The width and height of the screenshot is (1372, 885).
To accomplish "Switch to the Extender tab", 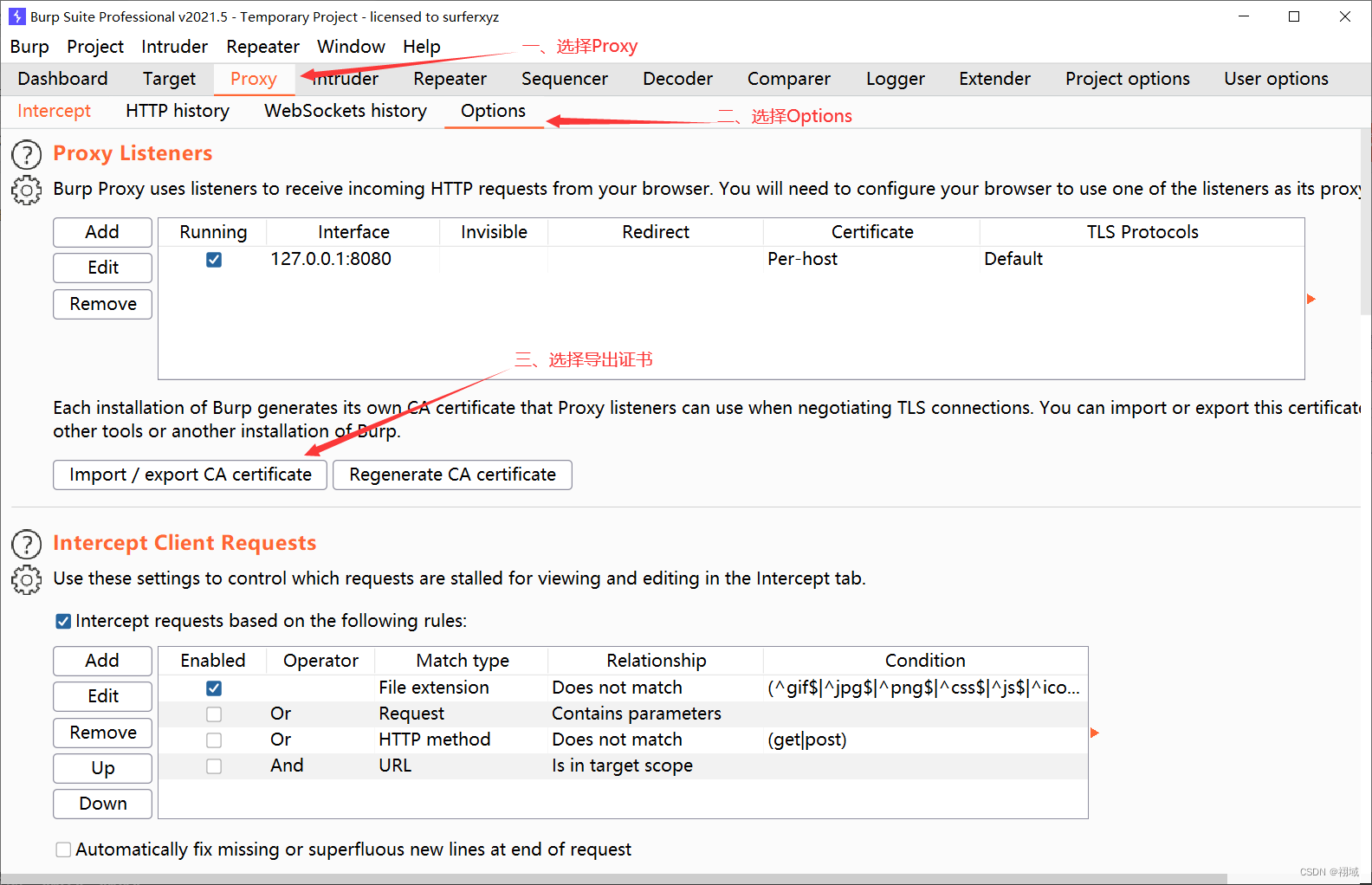I will (995, 79).
